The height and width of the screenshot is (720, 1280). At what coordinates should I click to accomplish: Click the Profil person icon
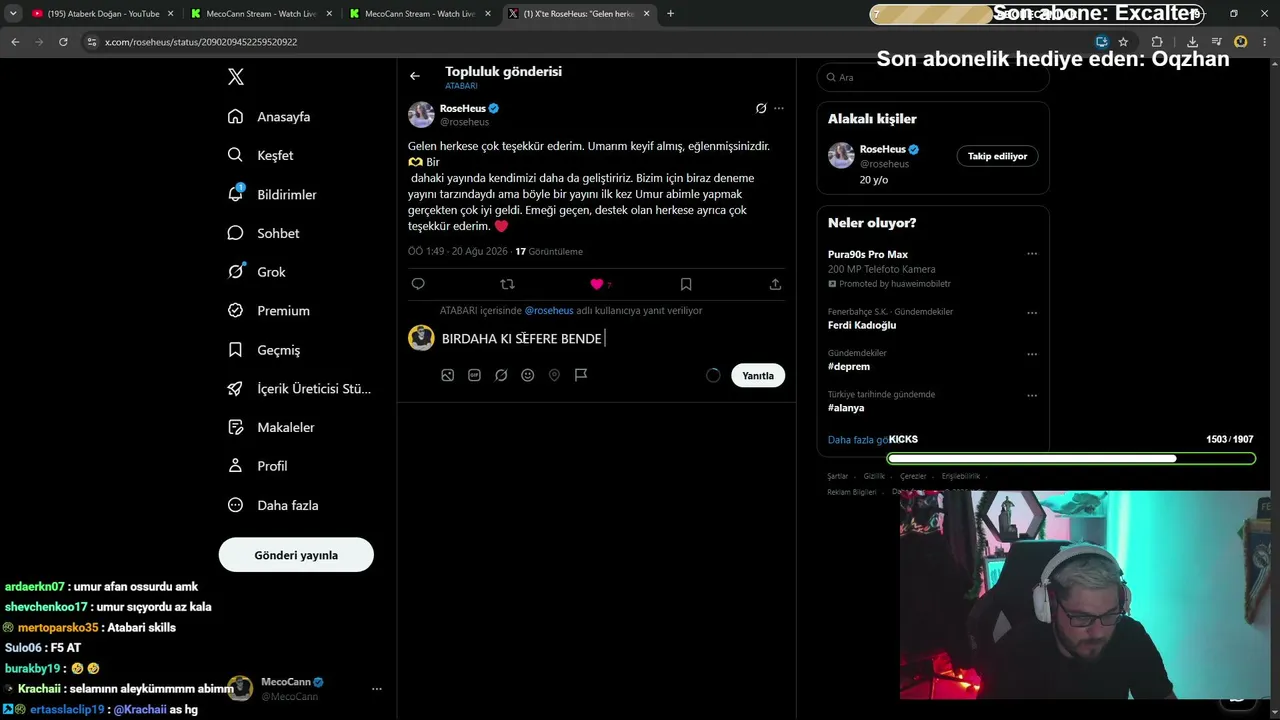pos(236,466)
